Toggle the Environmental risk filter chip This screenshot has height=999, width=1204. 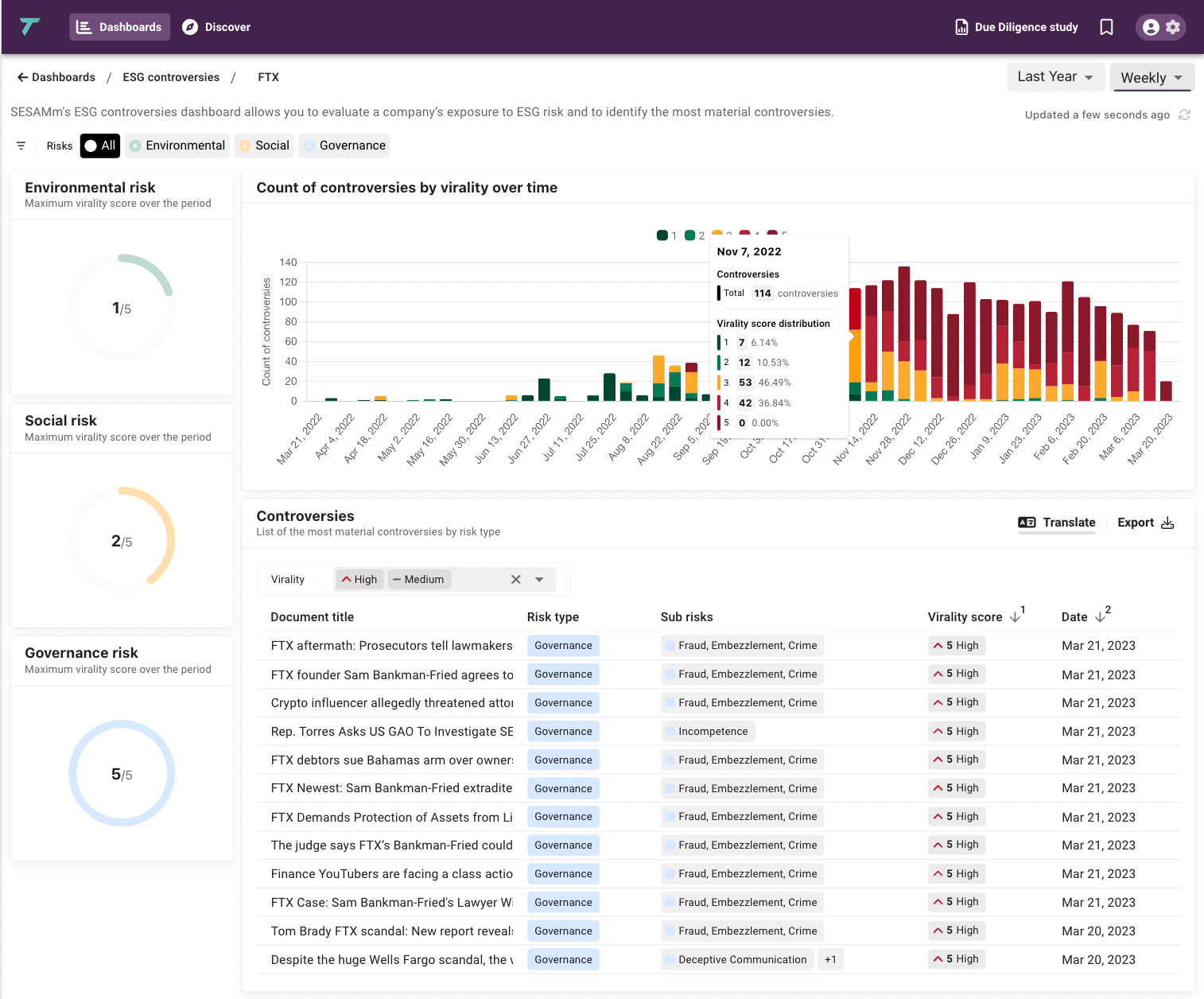(177, 146)
